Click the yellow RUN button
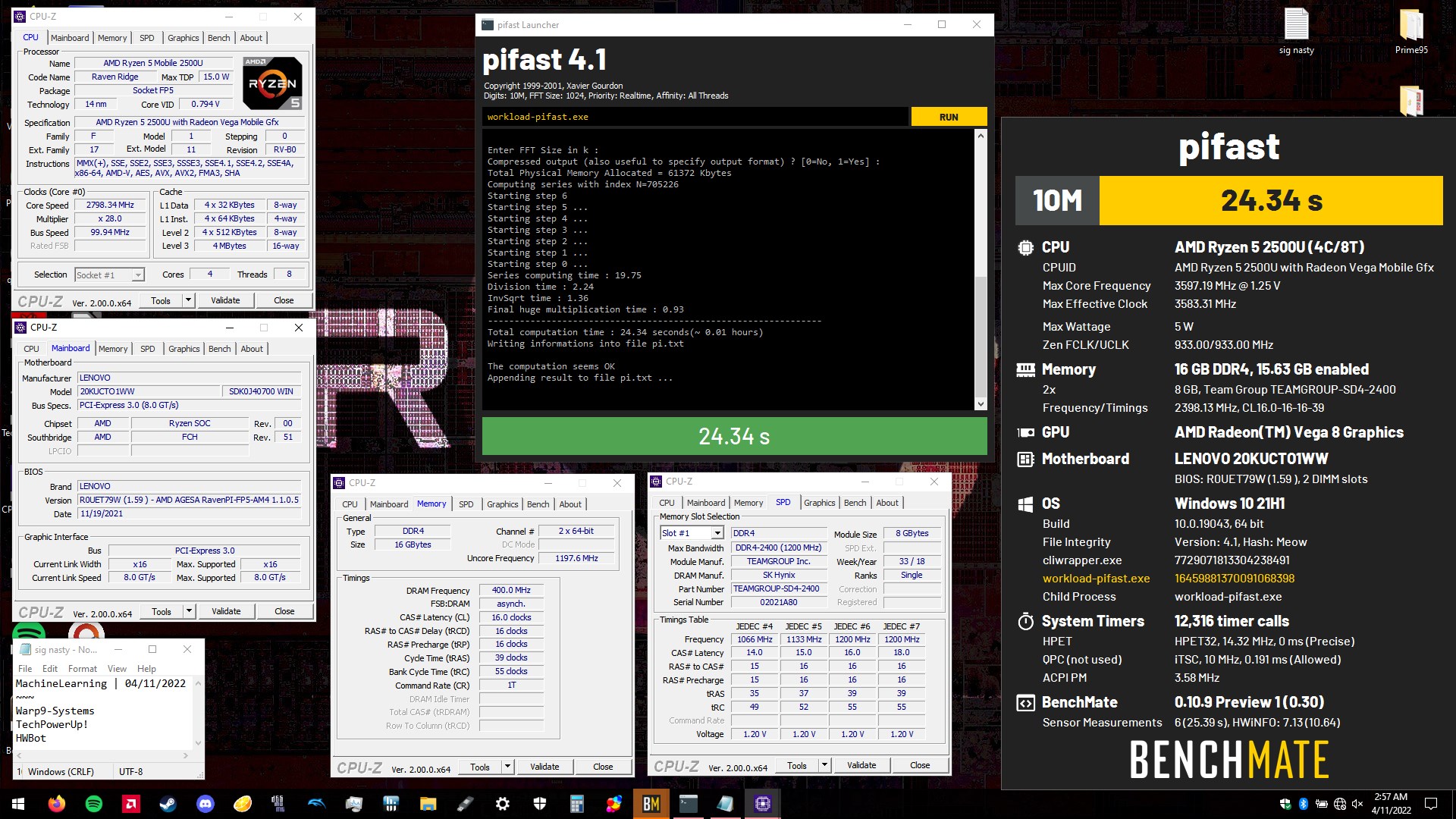1456x819 pixels. (x=949, y=117)
